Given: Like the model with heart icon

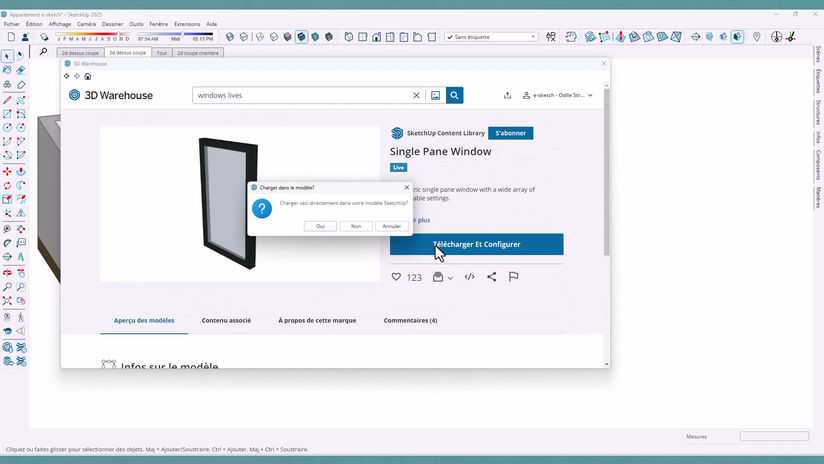Looking at the screenshot, I should point(396,277).
